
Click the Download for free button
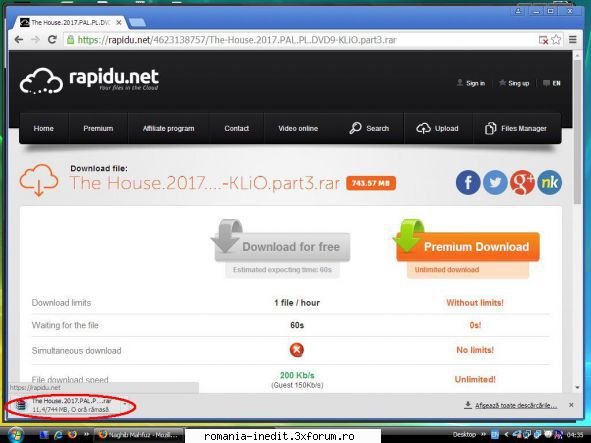click(x=282, y=247)
